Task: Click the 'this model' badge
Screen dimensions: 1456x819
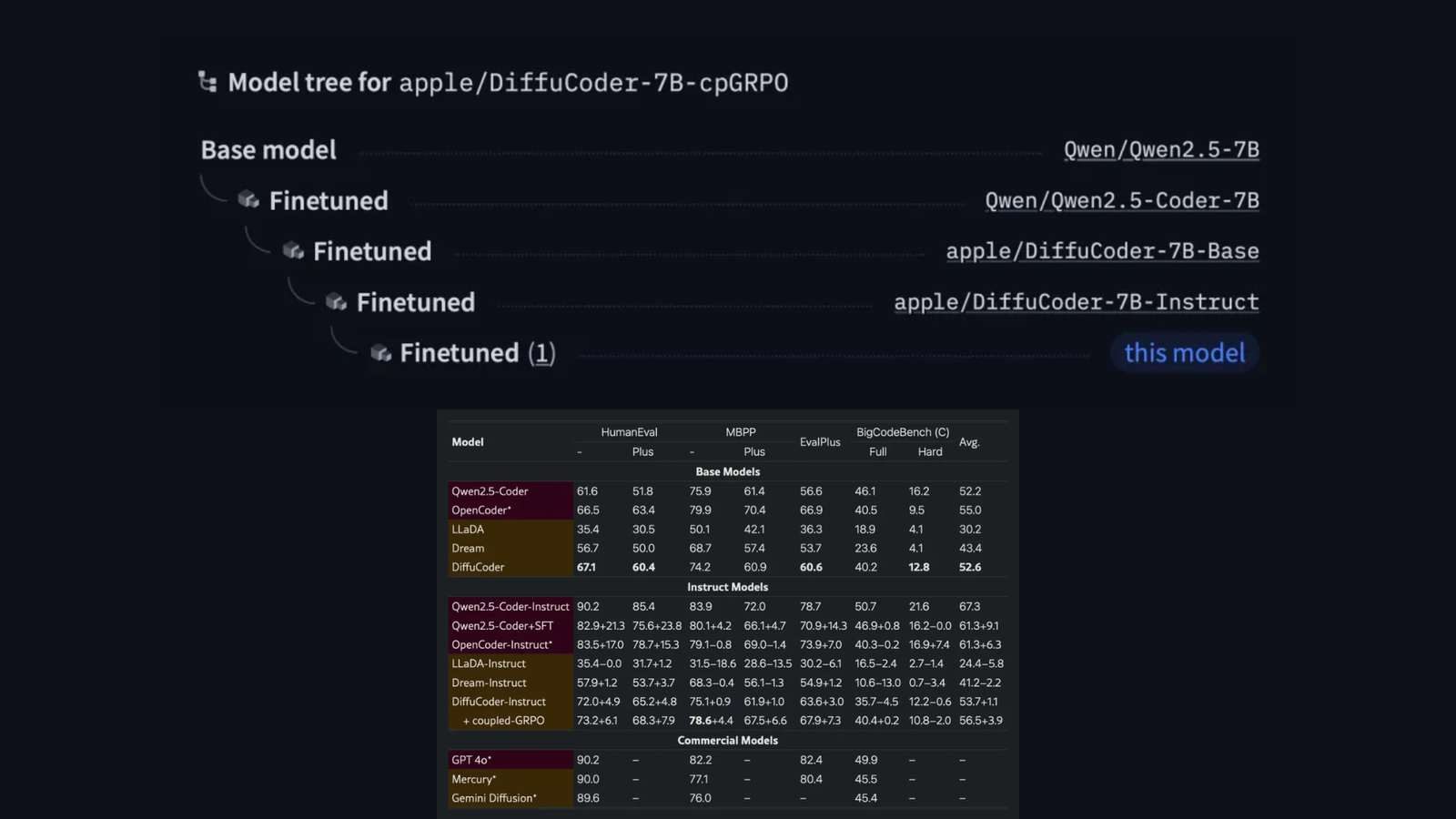Action: click(x=1185, y=353)
